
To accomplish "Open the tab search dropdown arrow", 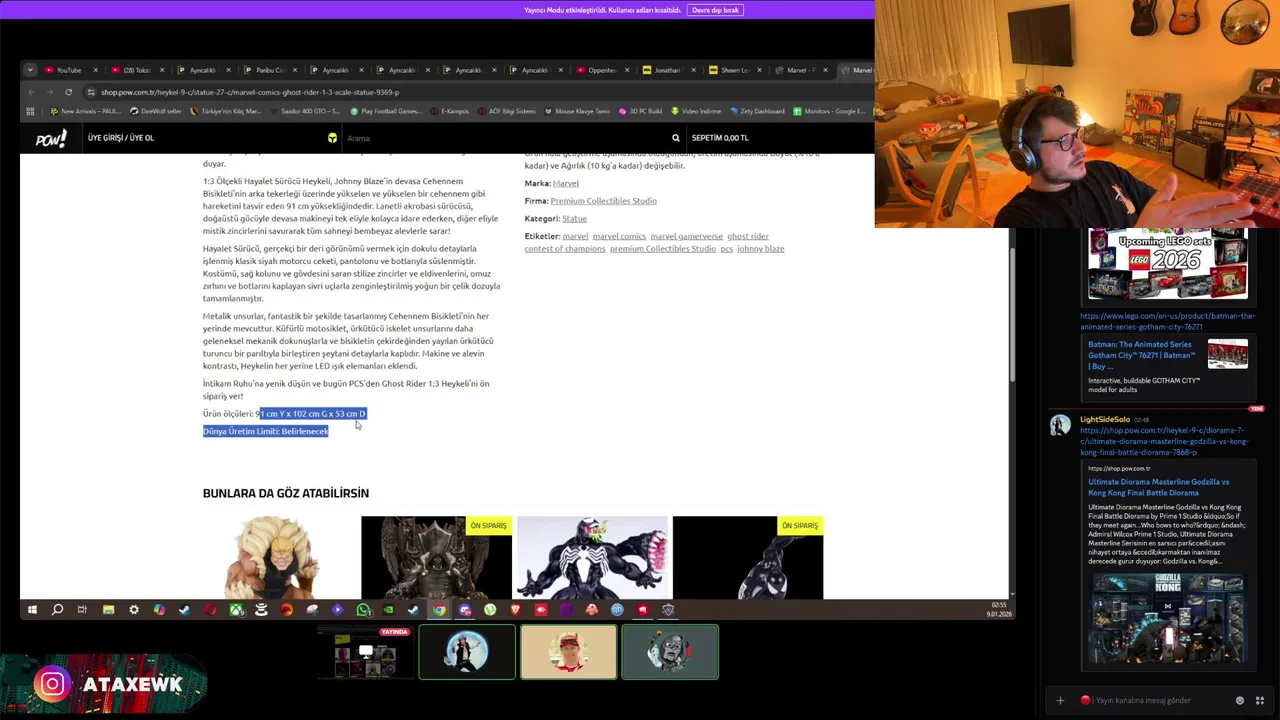I will point(30,70).
